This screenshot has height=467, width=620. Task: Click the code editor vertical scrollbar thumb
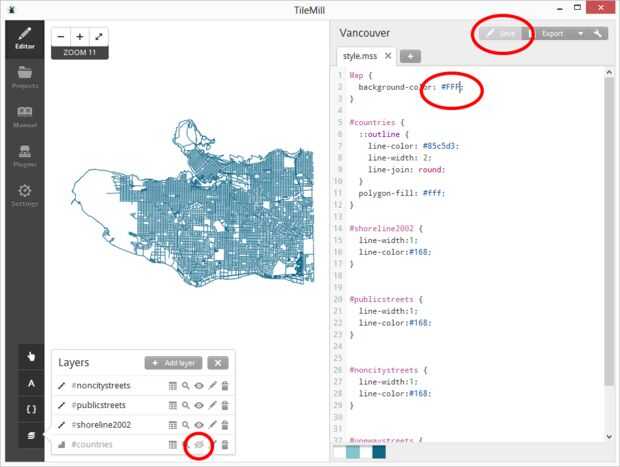point(609,231)
